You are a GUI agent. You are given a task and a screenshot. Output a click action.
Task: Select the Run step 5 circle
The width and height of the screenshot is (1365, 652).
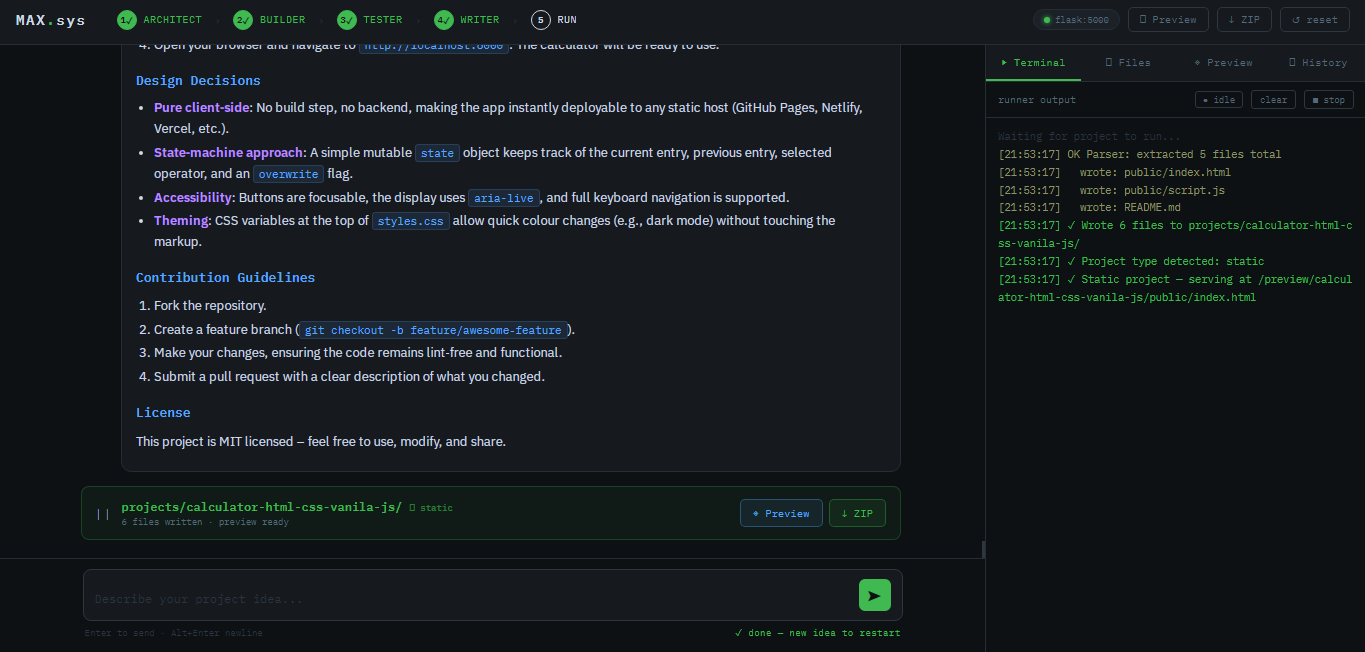tap(541, 20)
